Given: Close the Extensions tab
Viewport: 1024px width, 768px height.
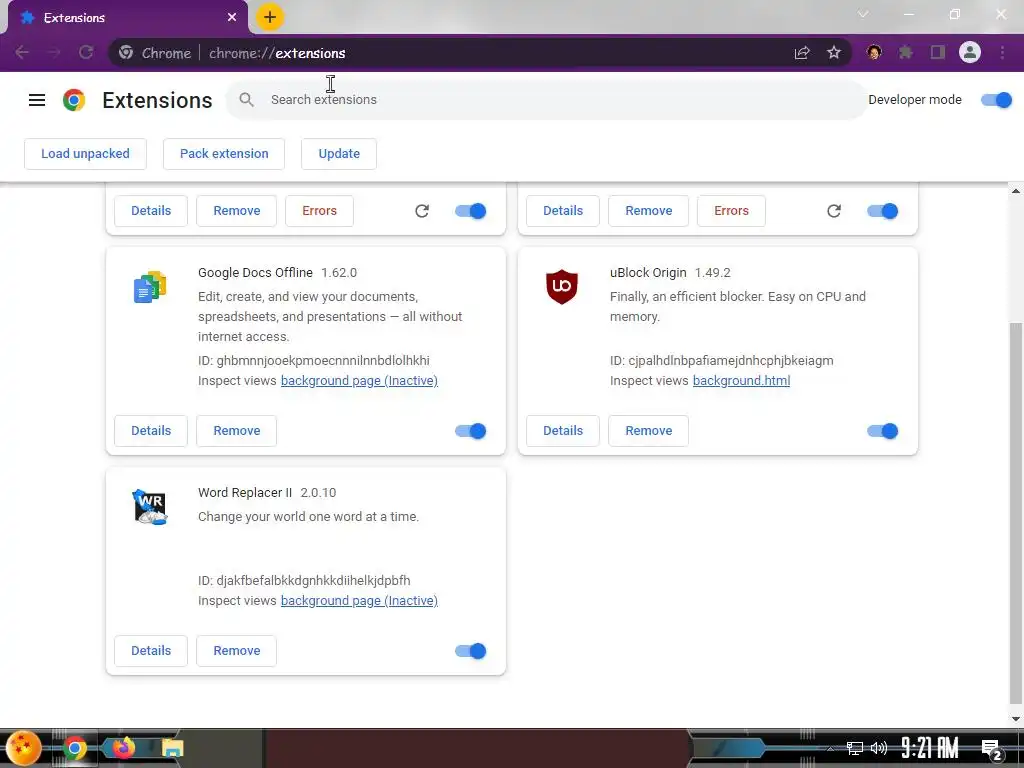Looking at the screenshot, I should [232, 18].
